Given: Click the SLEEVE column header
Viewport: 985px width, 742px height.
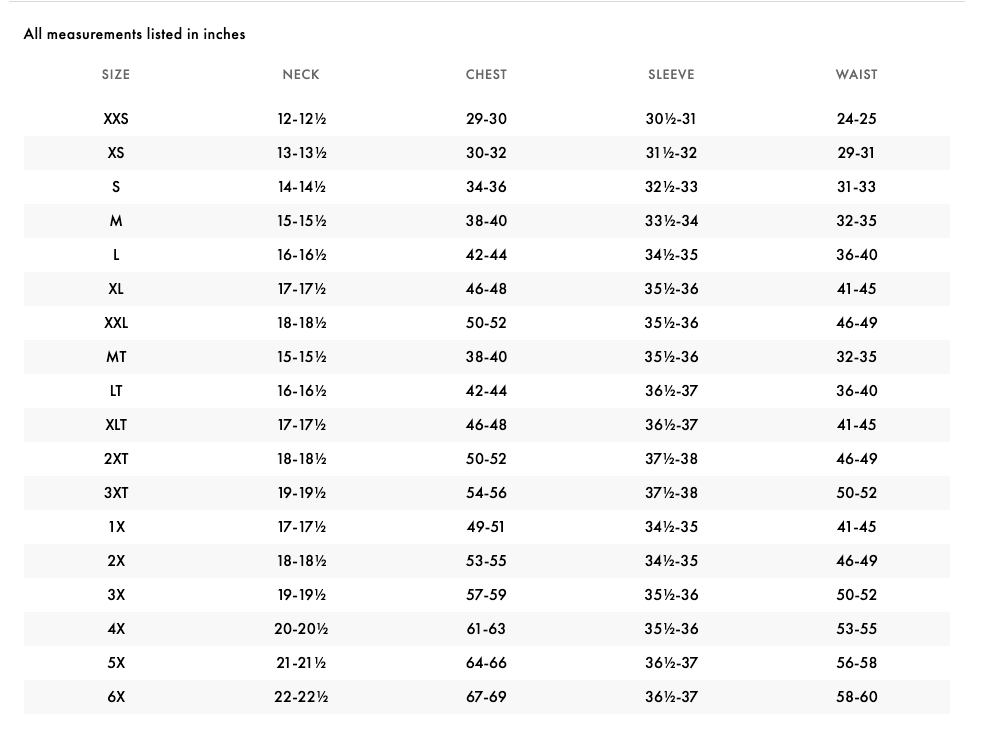Looking at the screenshot, I should [671, 75].
